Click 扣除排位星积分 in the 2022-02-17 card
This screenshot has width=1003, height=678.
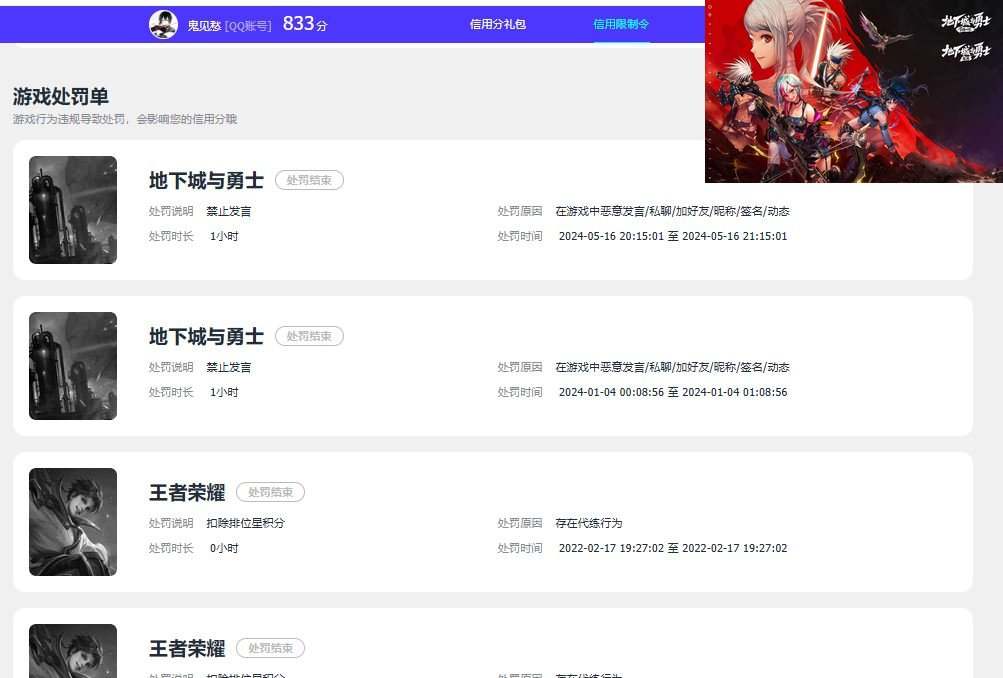(246, 523)
